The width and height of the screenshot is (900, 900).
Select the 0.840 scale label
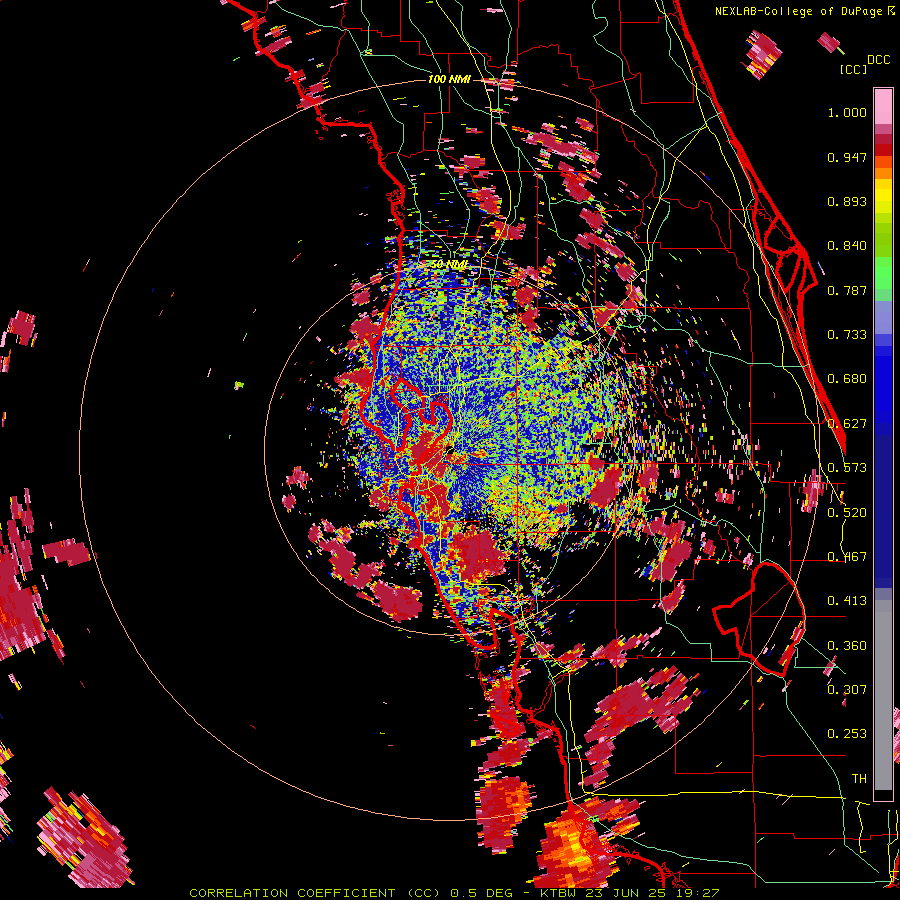847,246
